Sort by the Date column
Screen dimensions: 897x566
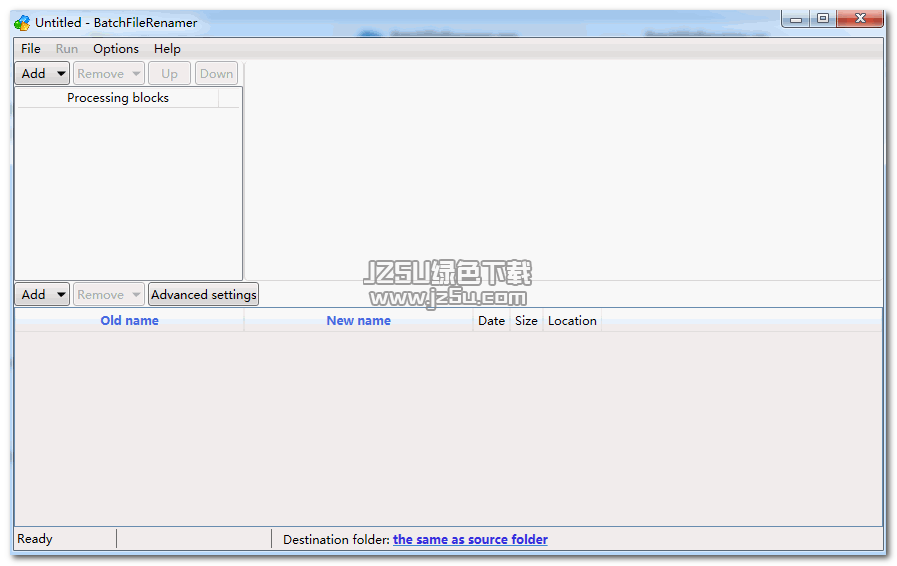click(491, 321)
